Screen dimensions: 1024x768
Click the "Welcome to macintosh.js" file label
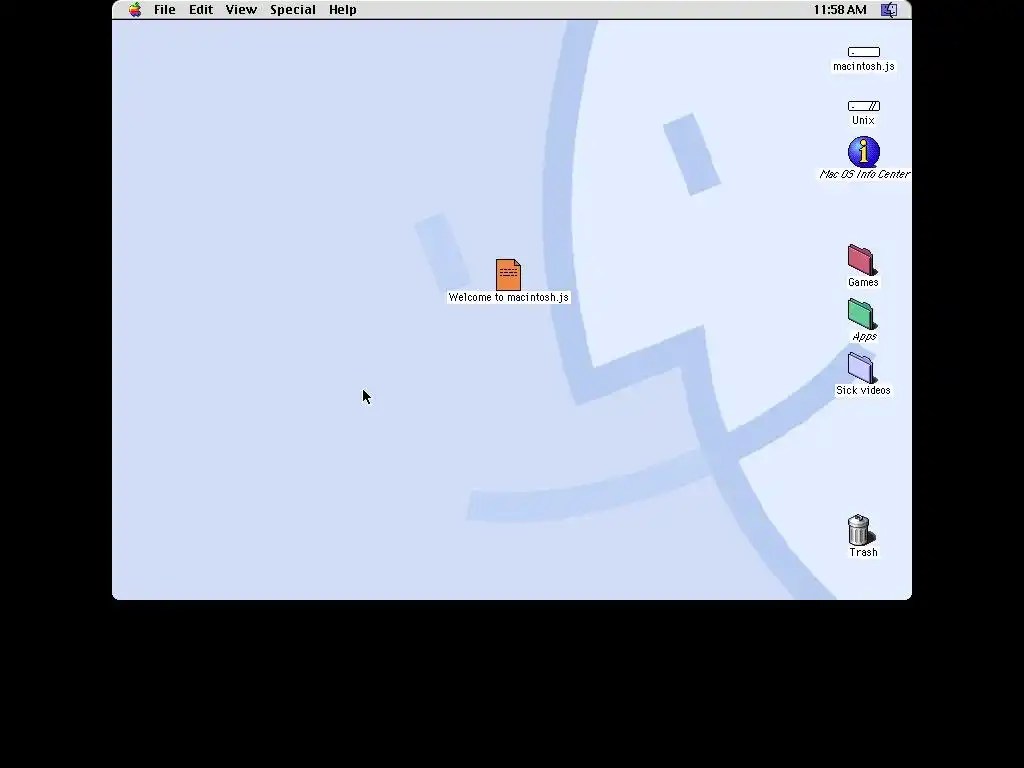[509, 297]
